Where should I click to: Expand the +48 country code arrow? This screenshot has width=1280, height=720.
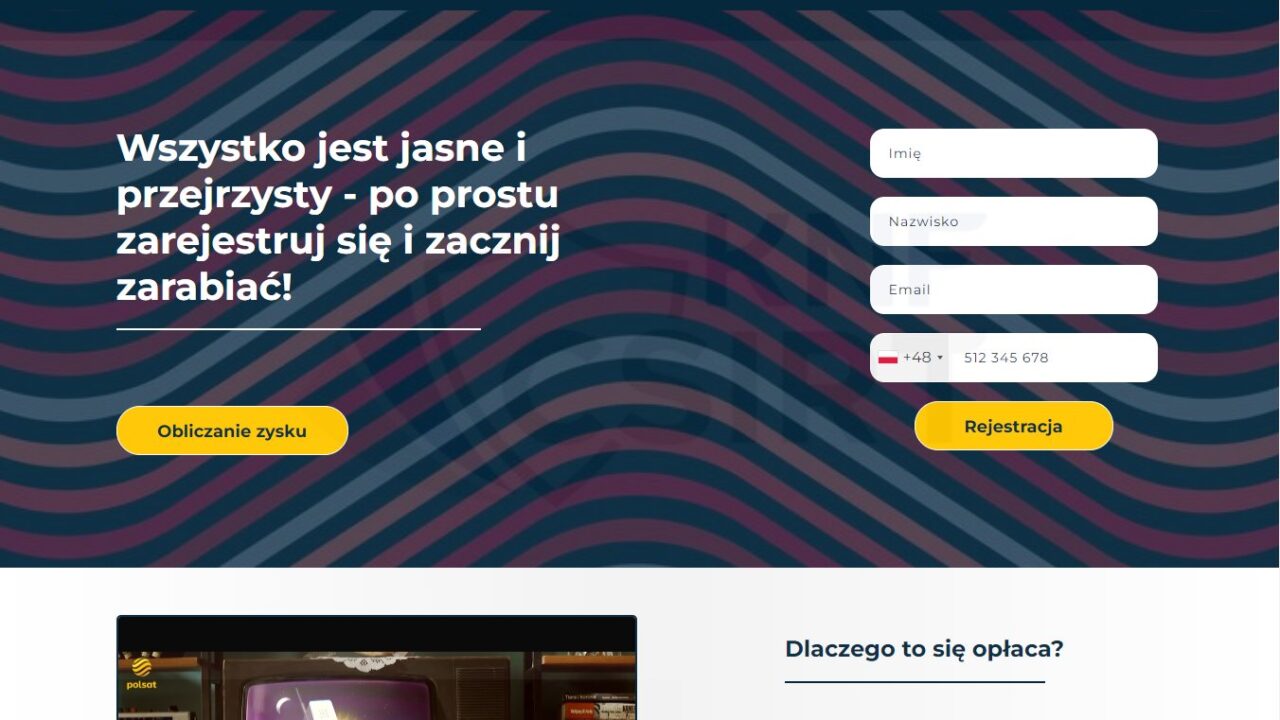click(940, 358)
